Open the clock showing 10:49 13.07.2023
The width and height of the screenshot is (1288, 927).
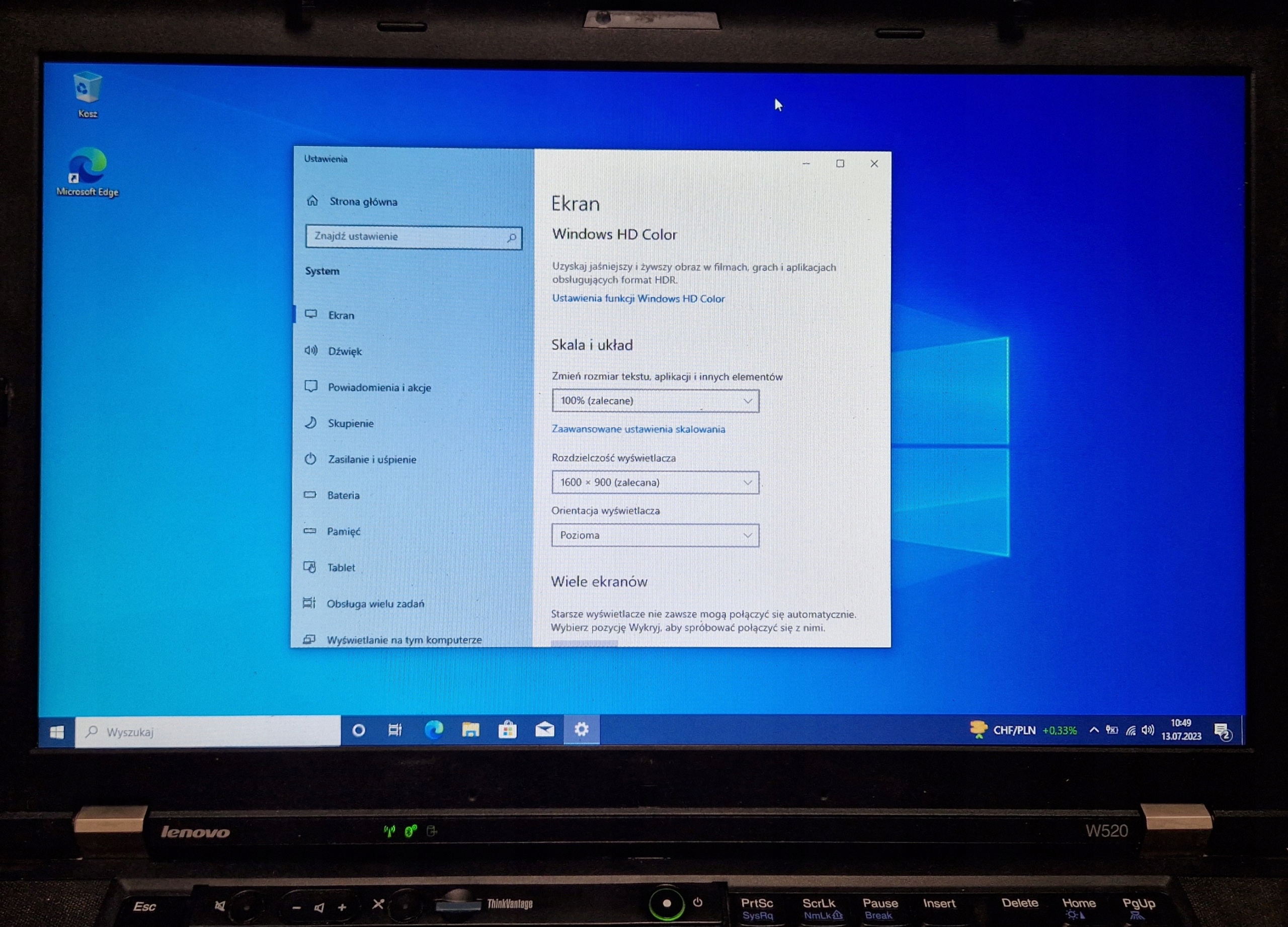1181,729
